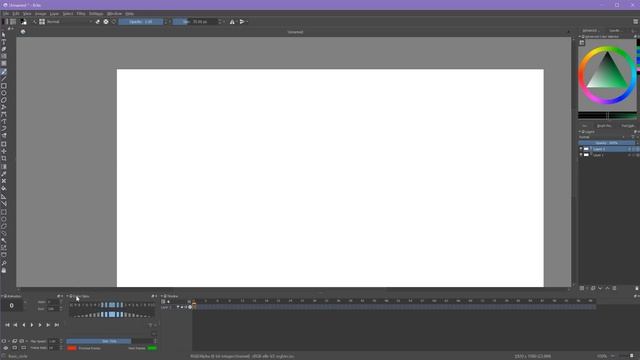Collapse the Layers docker header

(580, 132)
